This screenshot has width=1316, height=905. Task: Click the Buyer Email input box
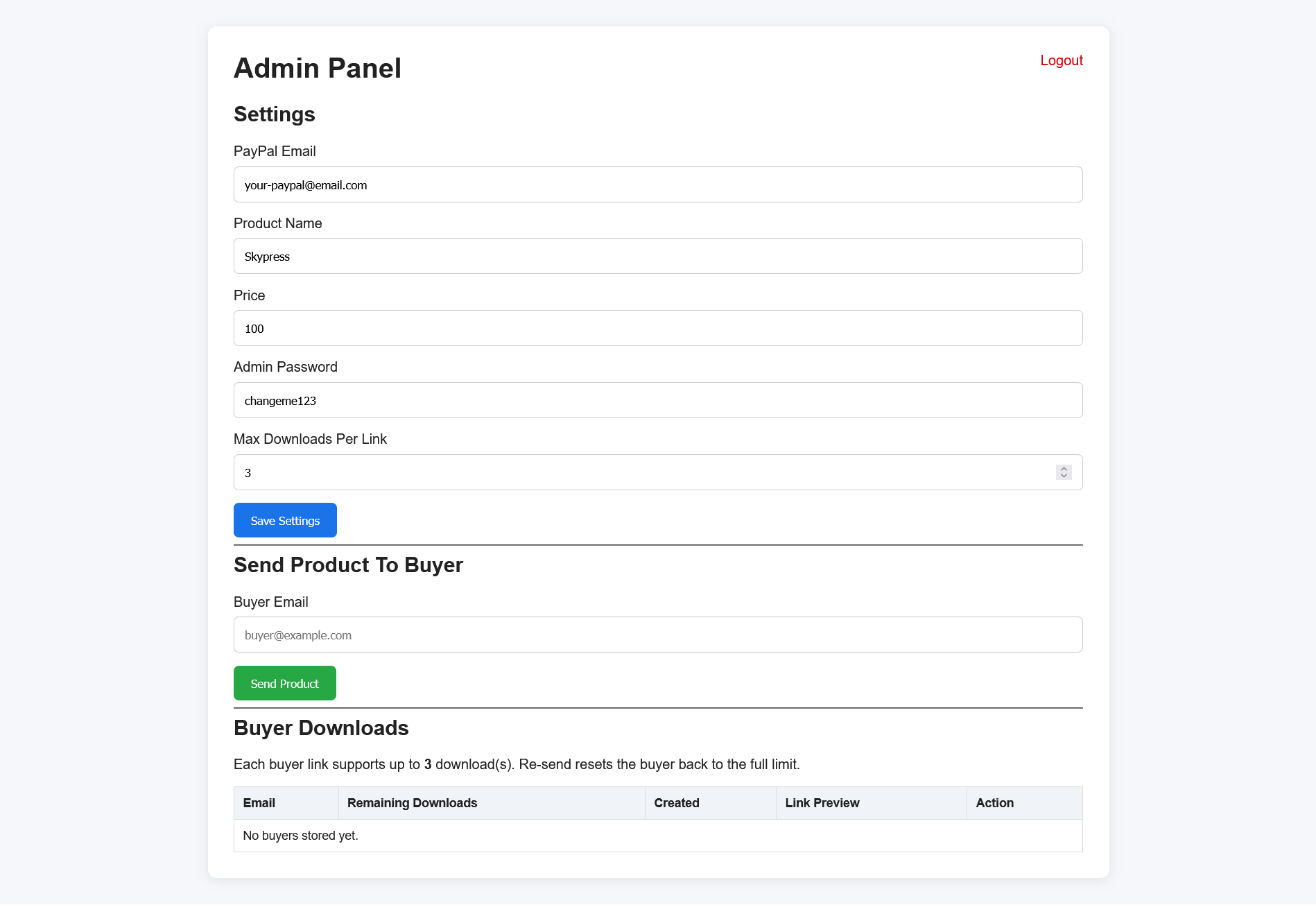[x=657, y=635]
